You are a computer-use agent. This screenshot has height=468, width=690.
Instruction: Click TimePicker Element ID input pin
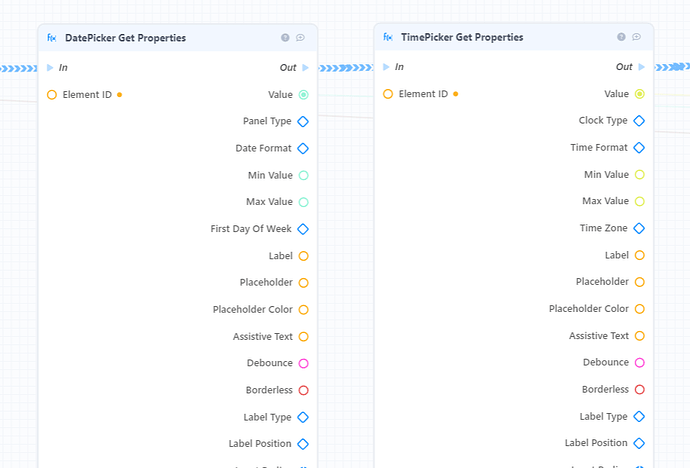point(388,94)
